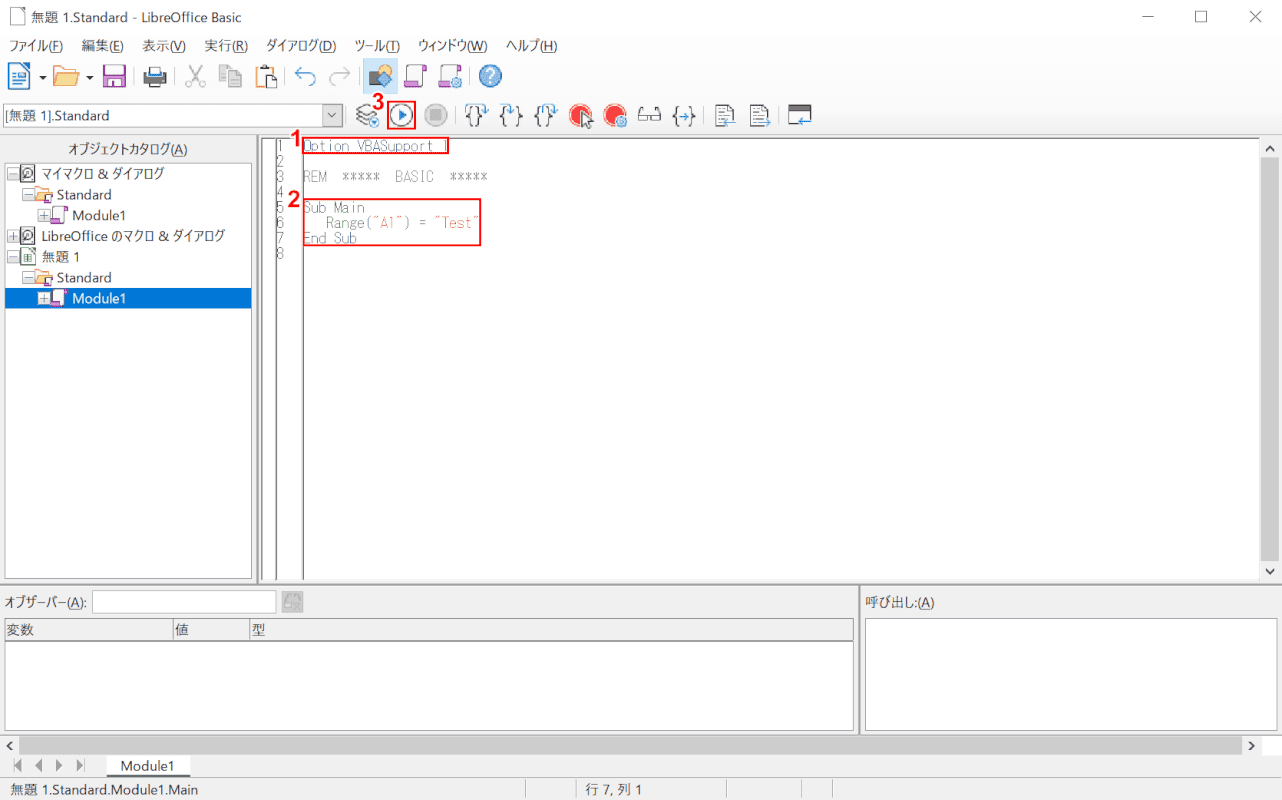Viewport: 1282px width, 800px height.
Task: Toggle a breakpoint with the red circle icon
Action: pos(581,116)
